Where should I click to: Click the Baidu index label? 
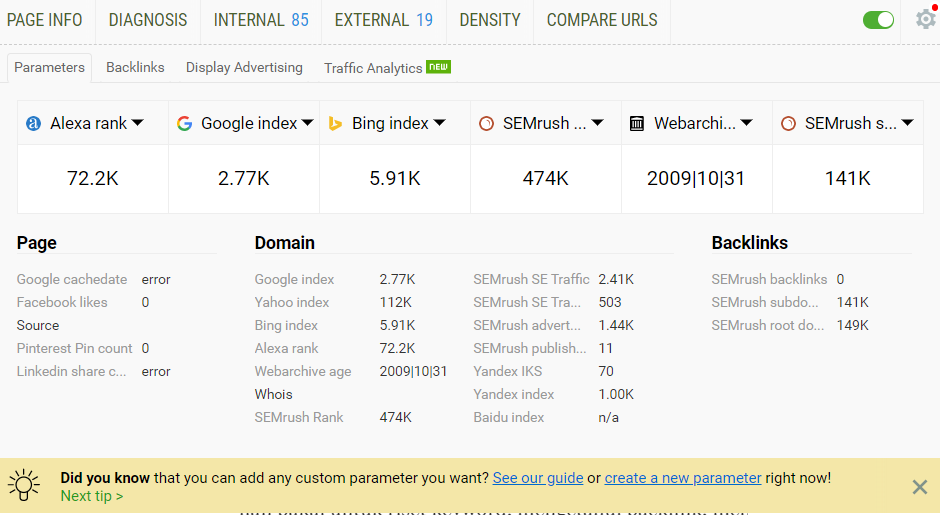coord(508,417)
